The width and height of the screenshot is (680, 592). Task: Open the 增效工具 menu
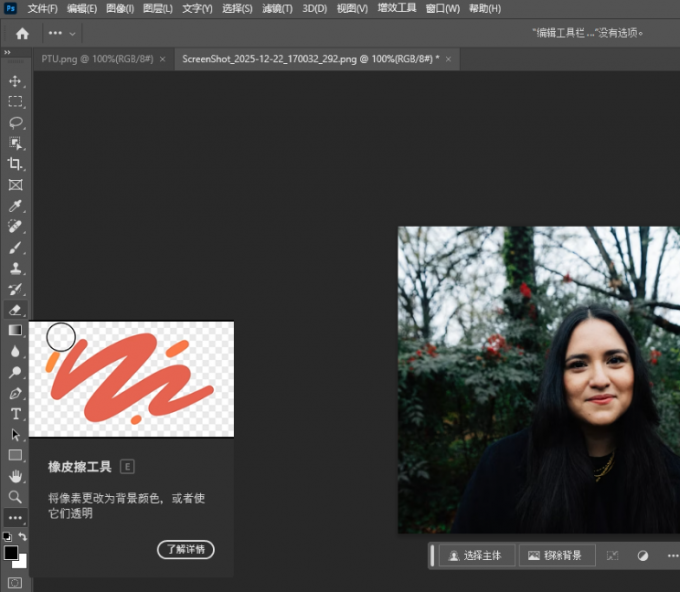tap(397, 8)
